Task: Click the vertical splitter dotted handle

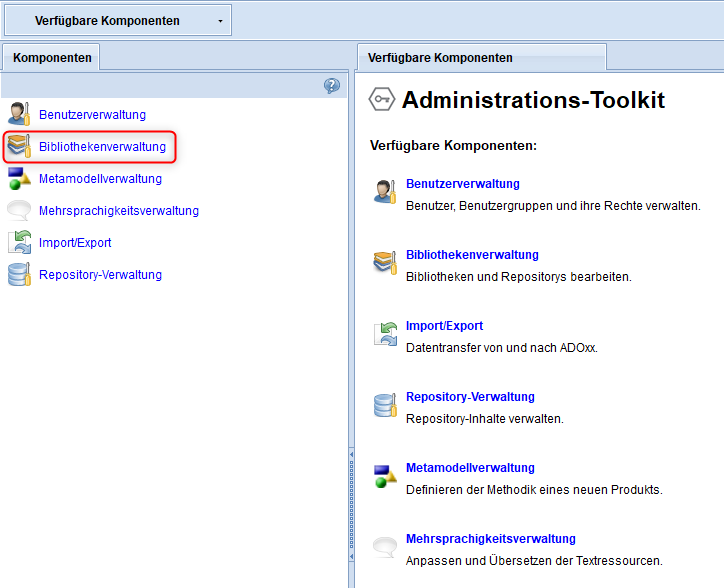Action: (x=351, y=505)
